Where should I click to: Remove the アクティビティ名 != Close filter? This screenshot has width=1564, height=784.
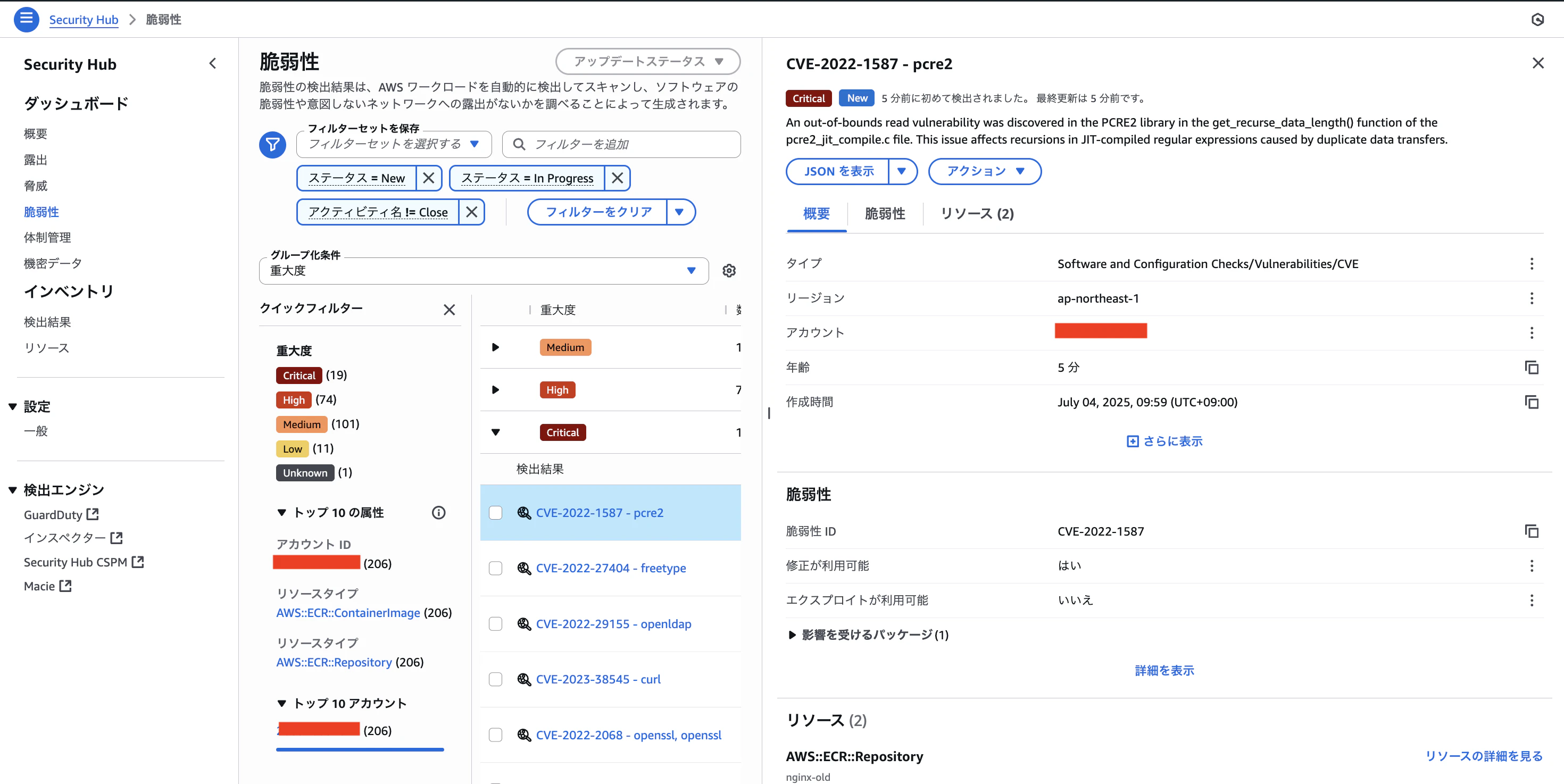tap(472, 212)
